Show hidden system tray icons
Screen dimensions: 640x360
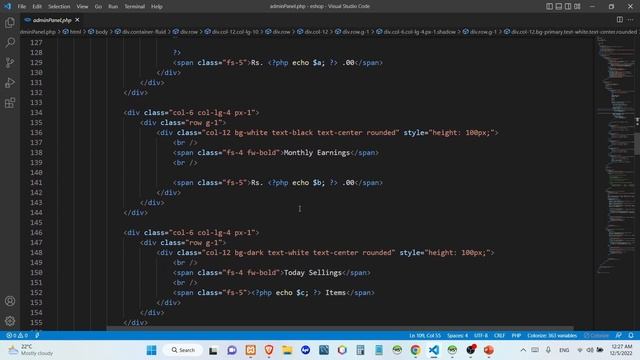523,350
